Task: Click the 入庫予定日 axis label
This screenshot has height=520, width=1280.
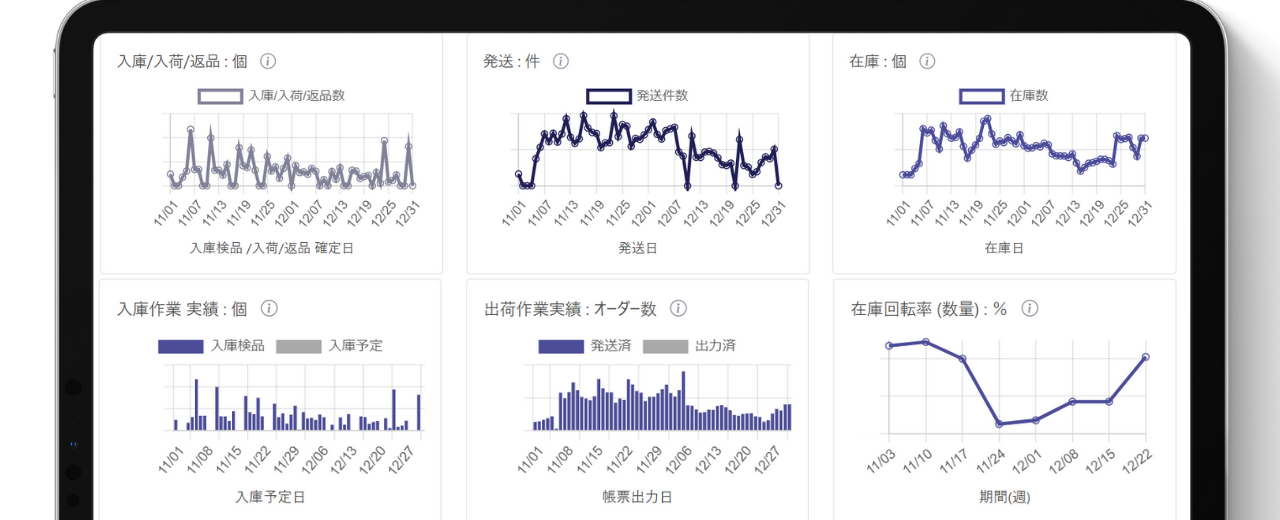Action: [271, 496]
